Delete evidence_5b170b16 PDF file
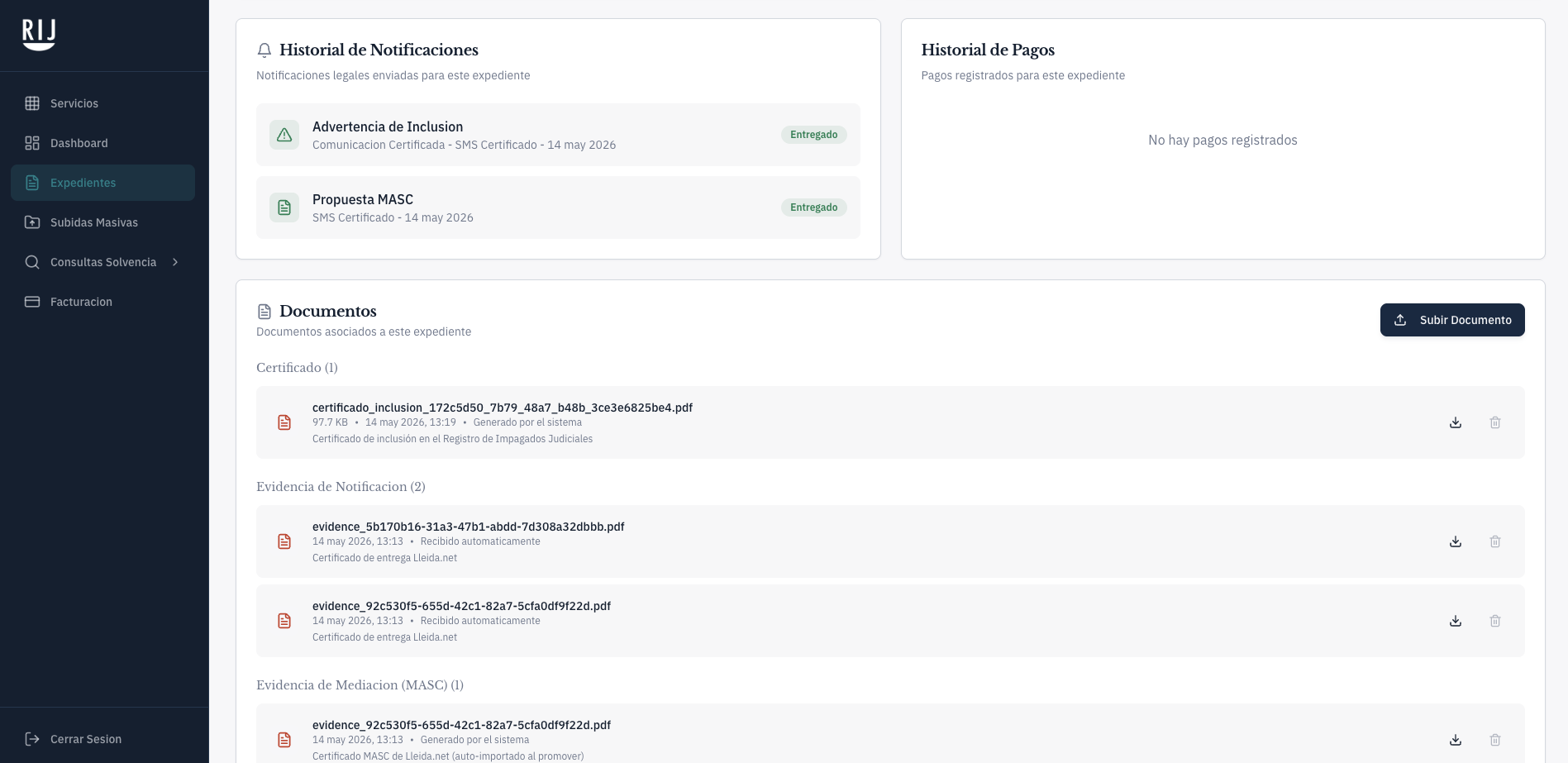 coord(1495,541)
